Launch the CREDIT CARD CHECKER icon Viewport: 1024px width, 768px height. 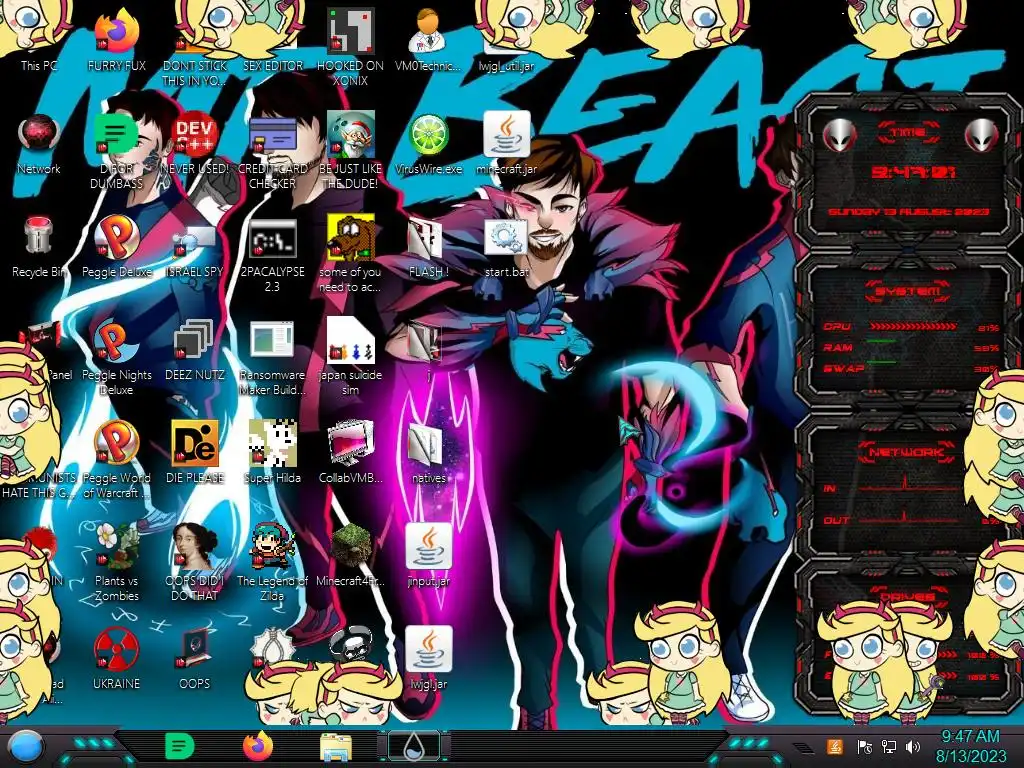(x=272, y=150)
